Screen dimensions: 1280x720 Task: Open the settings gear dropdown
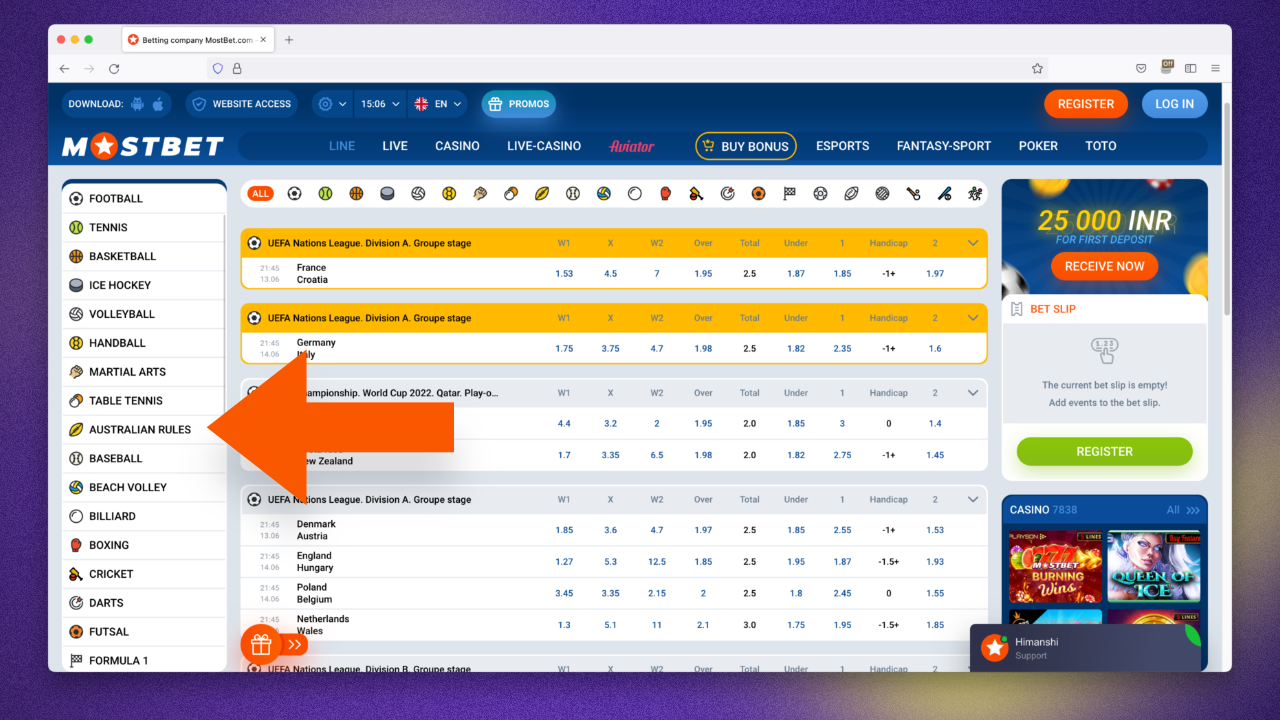point(330,104)
